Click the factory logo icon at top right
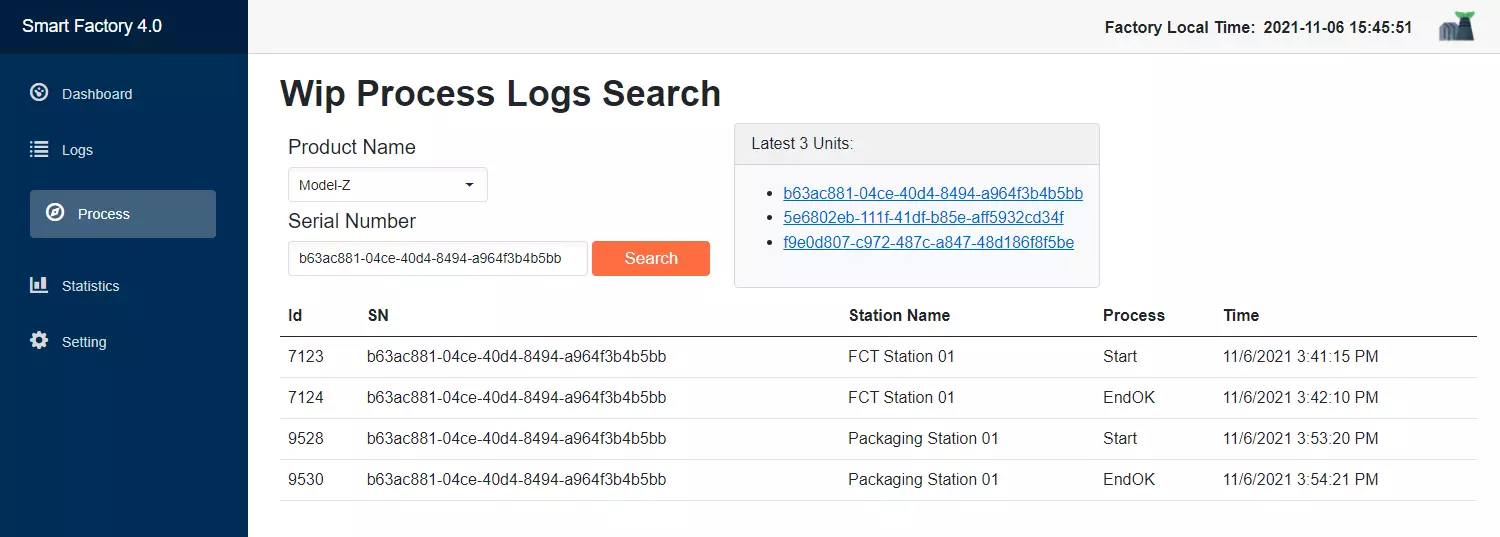 point(1457,27)
